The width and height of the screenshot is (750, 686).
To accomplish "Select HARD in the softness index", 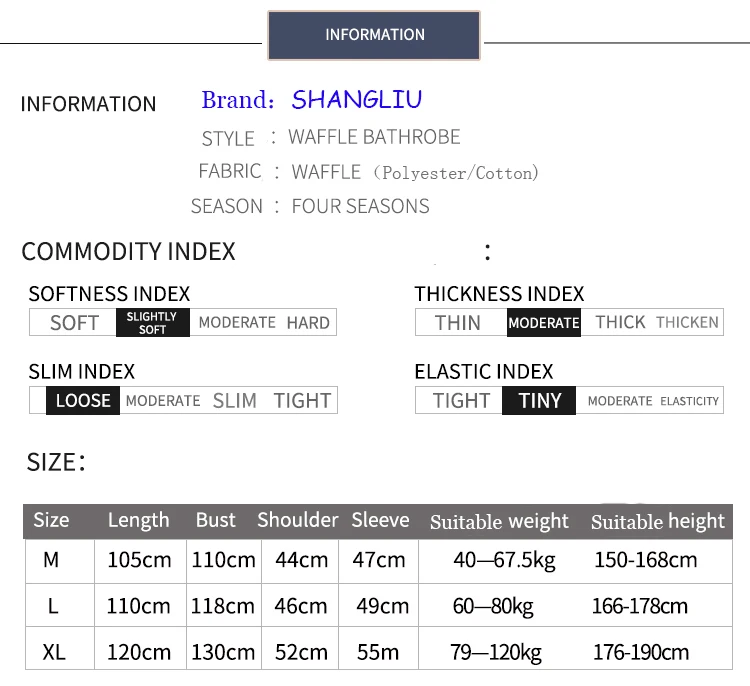I will point(308,322).
